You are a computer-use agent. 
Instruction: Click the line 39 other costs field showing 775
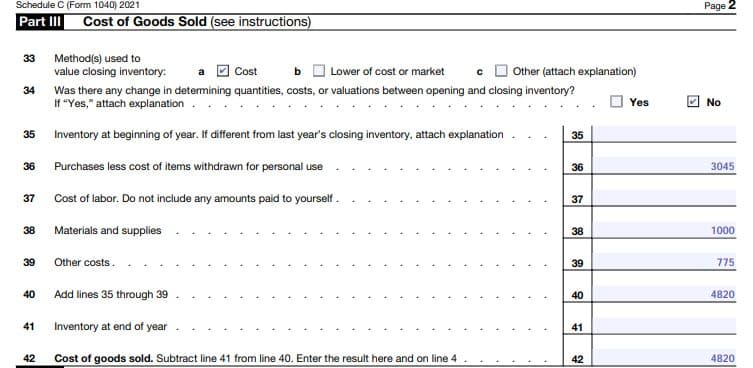click(664, 262)
